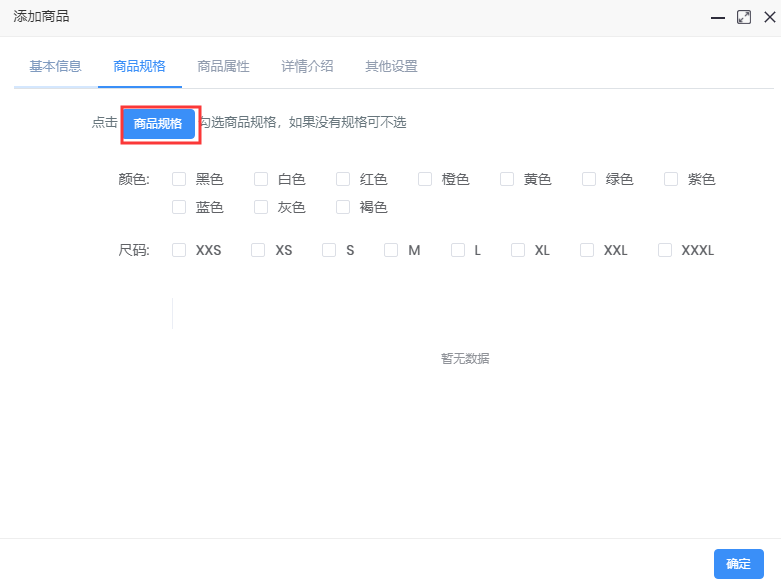781x584 pixels.
Task: Check the 黑色 color checkbox
Action: (x=179, y=179)
